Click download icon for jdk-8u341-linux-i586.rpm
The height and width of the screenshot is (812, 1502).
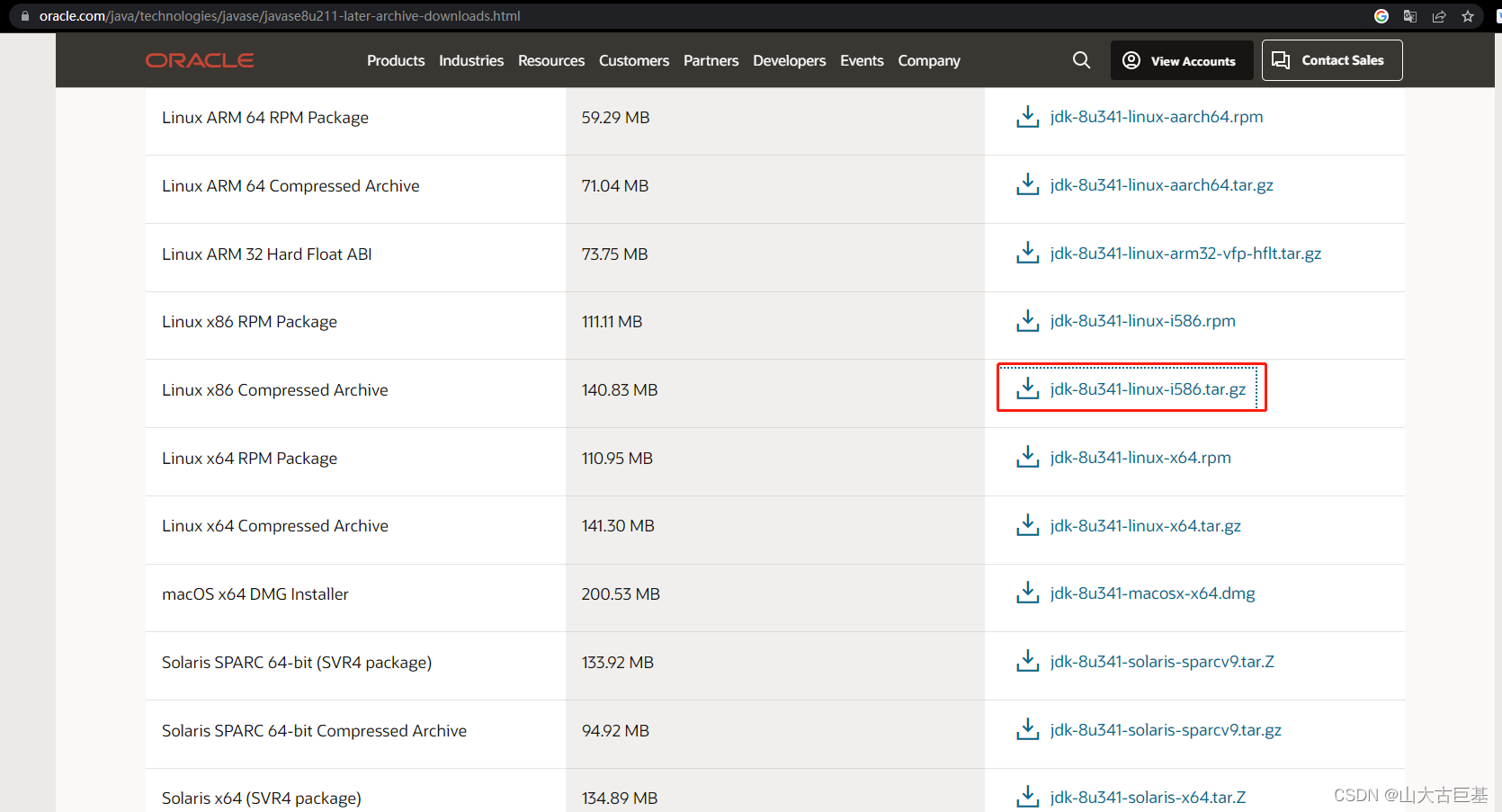[x=1027, y=321]
